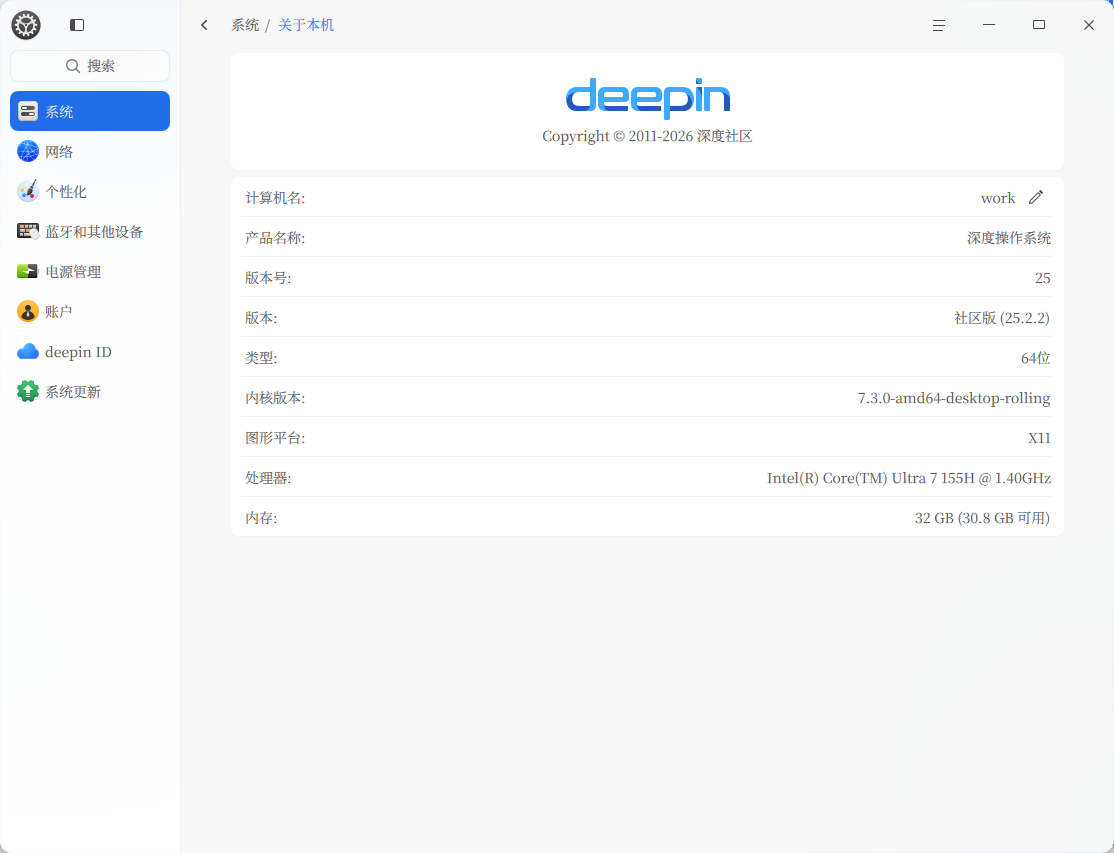Click the 账户 user avatar icon
1114x853 pixels.
(x=28, y=311)
